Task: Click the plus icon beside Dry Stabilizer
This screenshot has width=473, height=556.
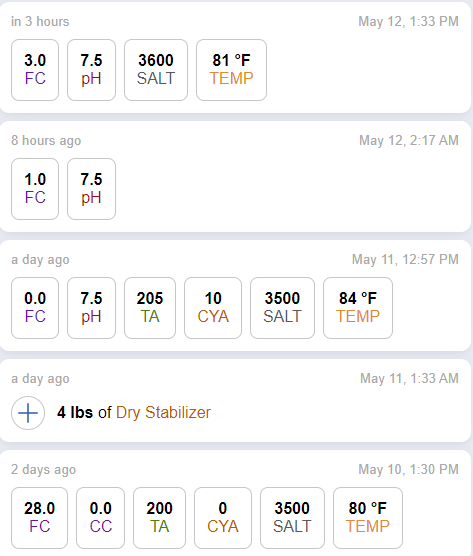Action: (x=28, y=413)
